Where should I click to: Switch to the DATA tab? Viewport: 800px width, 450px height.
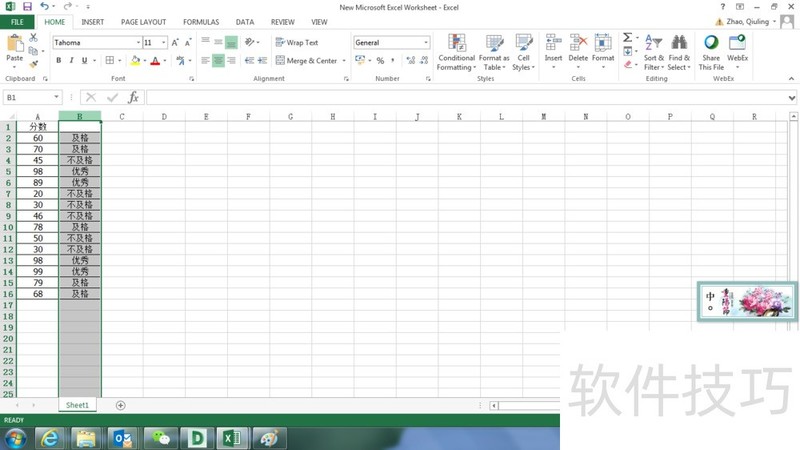click(245, 22)
